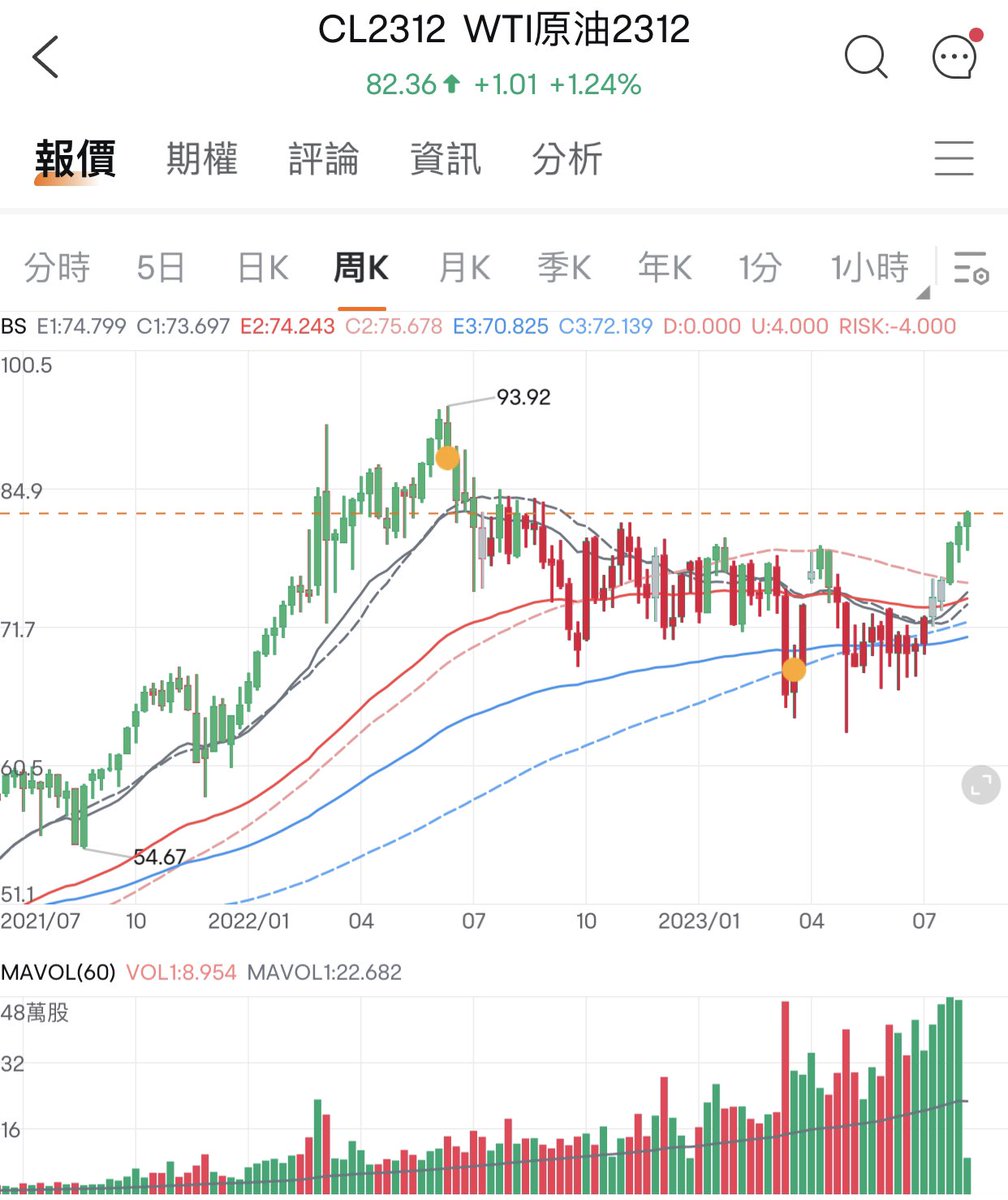Viewport: 1008px width, 1200px height.
Task: Tap the 54.67 low price label
Action: (160, 857)
